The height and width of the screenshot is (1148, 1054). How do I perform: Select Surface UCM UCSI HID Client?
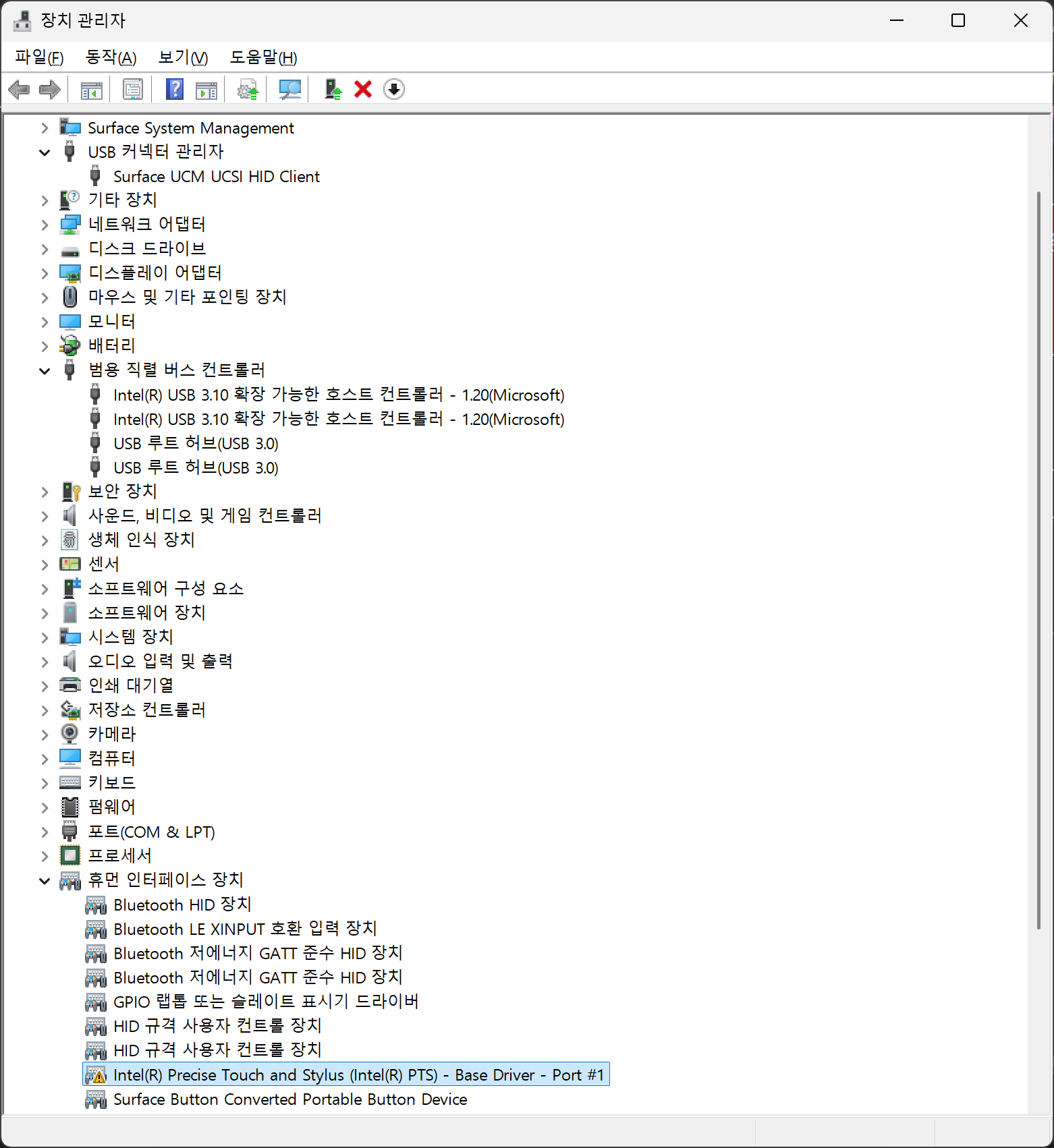pyautogui.click(x=216, y=177)
